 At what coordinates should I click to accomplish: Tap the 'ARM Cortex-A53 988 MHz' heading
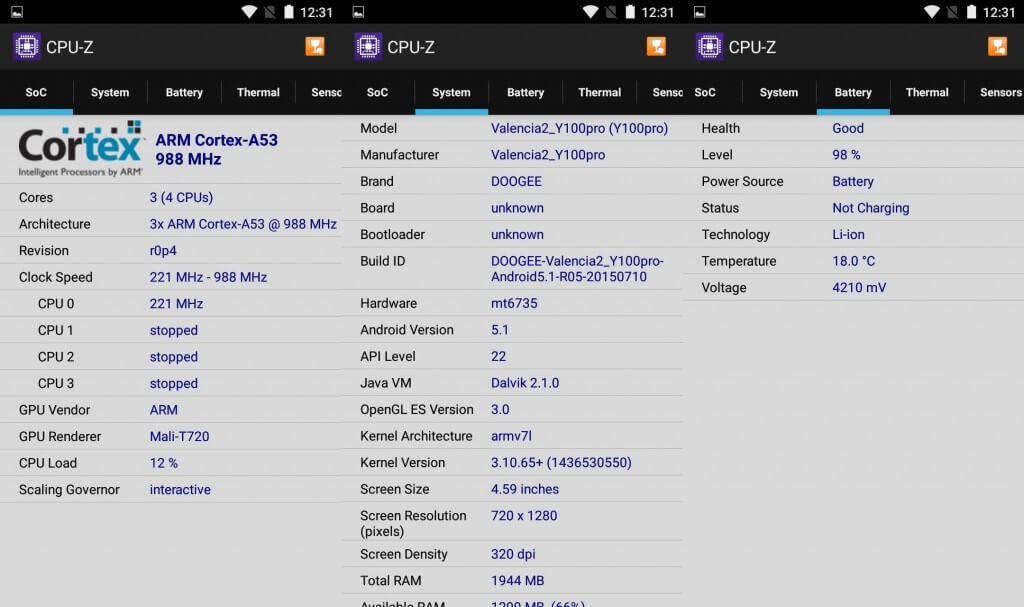(216, 150)
